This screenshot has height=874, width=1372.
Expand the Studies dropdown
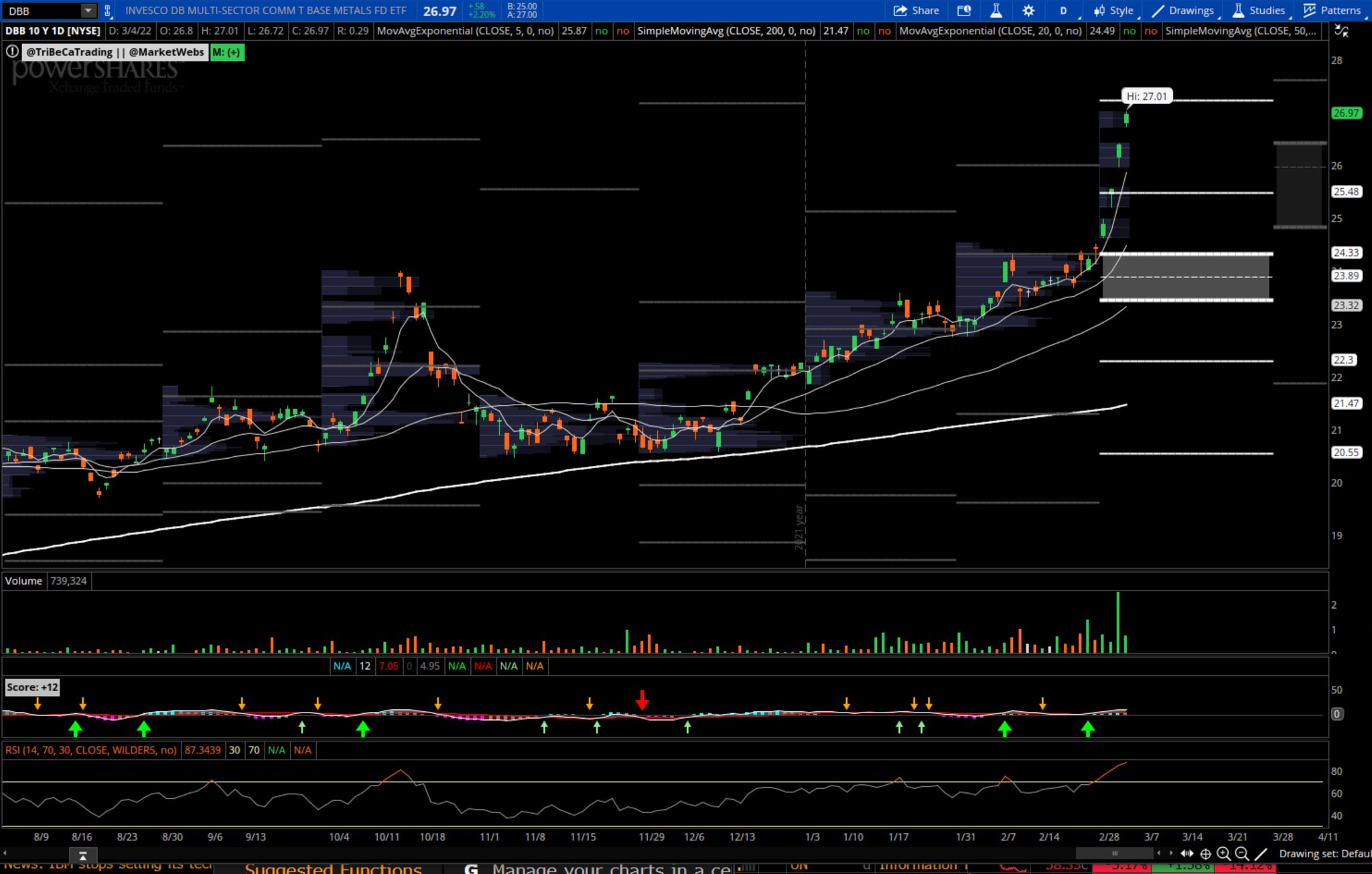pos(1258,10)
